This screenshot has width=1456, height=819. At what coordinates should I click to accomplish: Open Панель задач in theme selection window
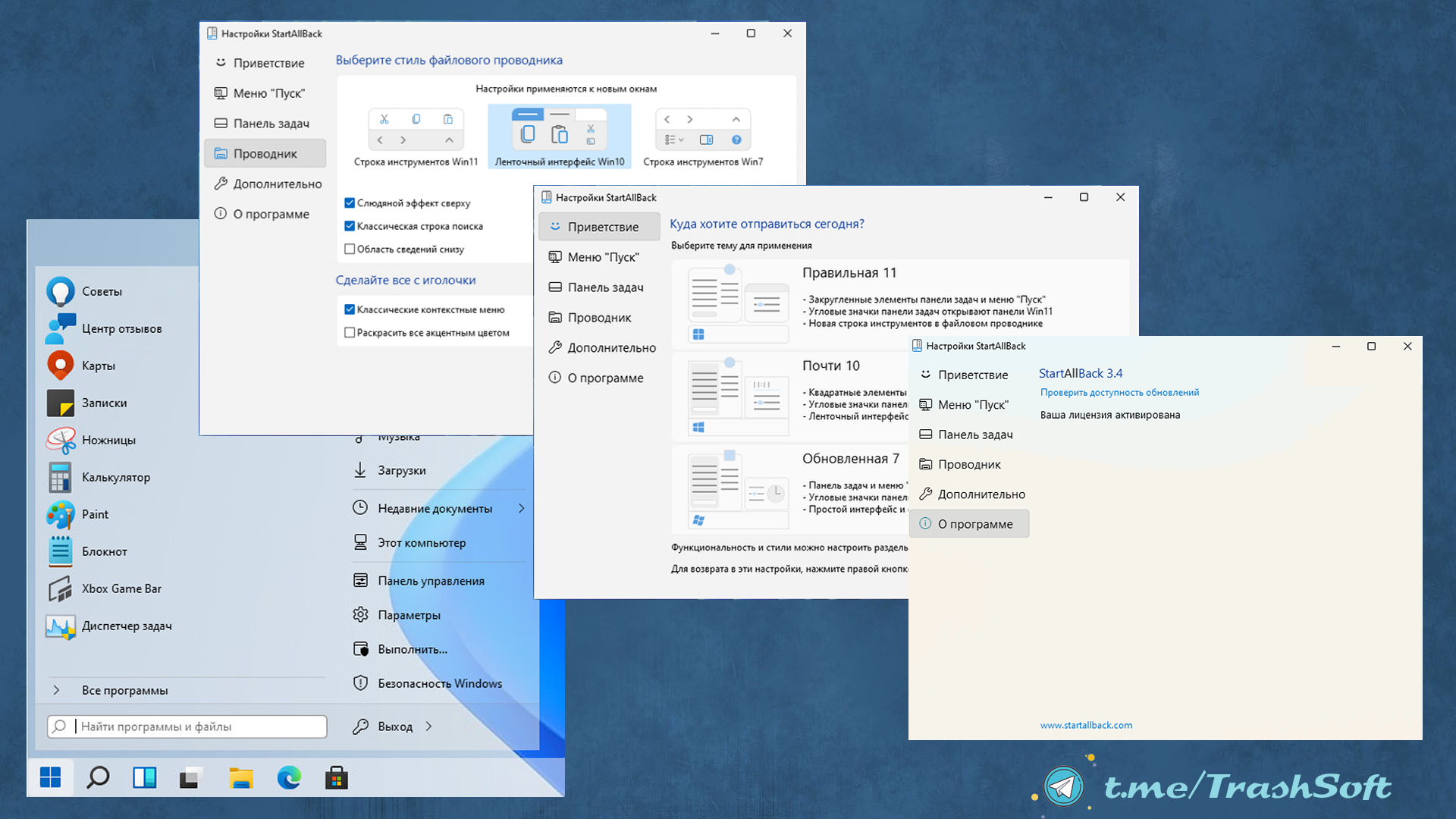(599, 287)
